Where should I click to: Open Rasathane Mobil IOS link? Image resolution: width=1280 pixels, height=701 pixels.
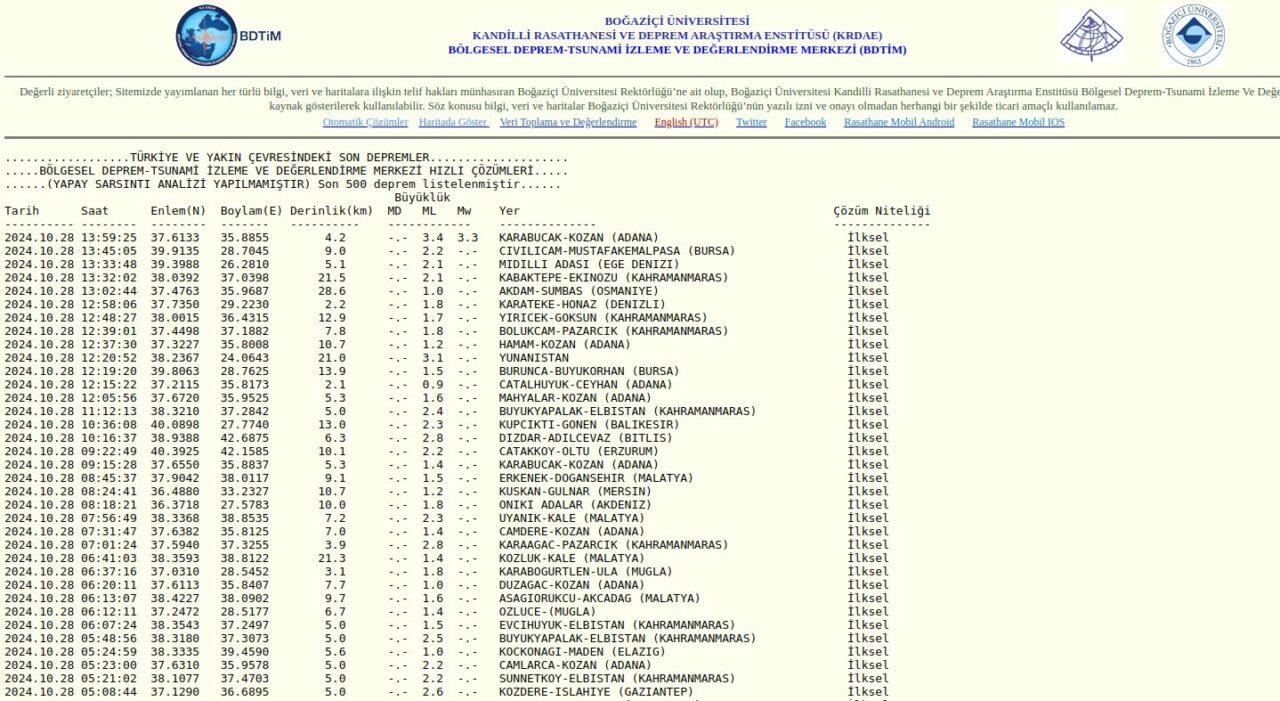1018,122
